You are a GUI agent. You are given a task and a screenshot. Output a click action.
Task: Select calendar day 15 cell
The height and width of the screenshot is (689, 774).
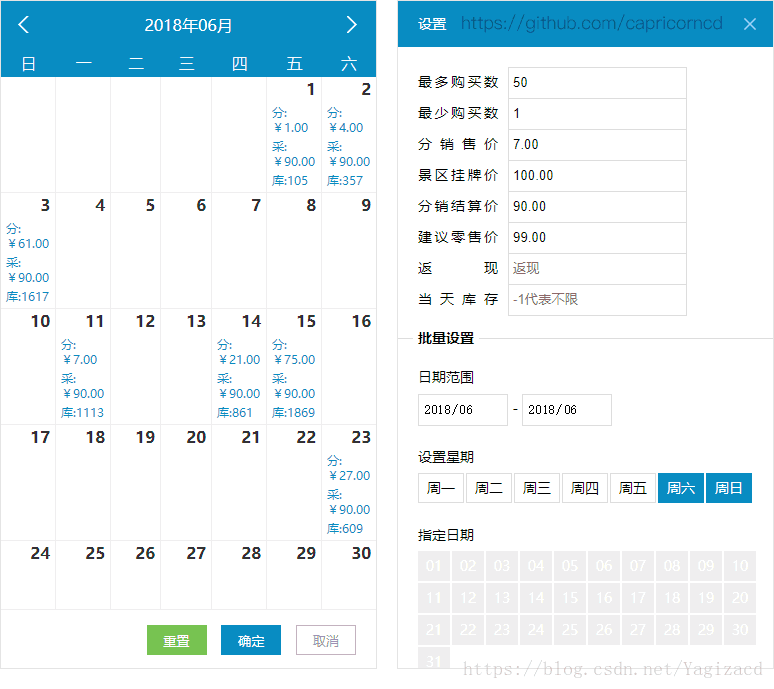pyautogui.click(x=294, y=367)
